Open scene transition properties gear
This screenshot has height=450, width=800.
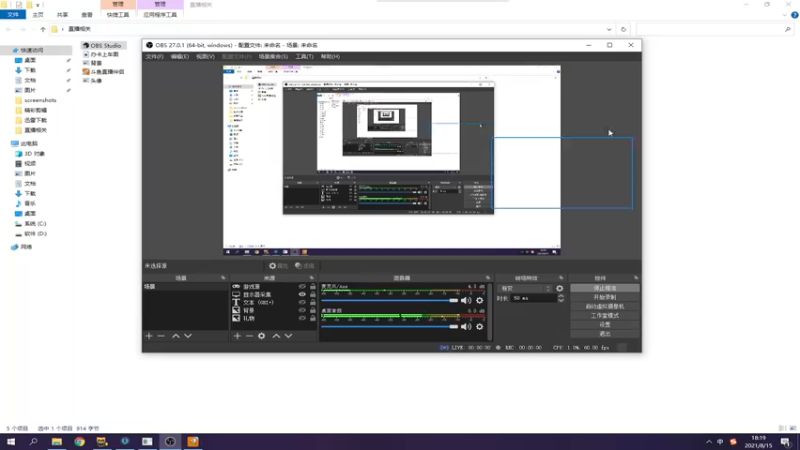(560, 288)
